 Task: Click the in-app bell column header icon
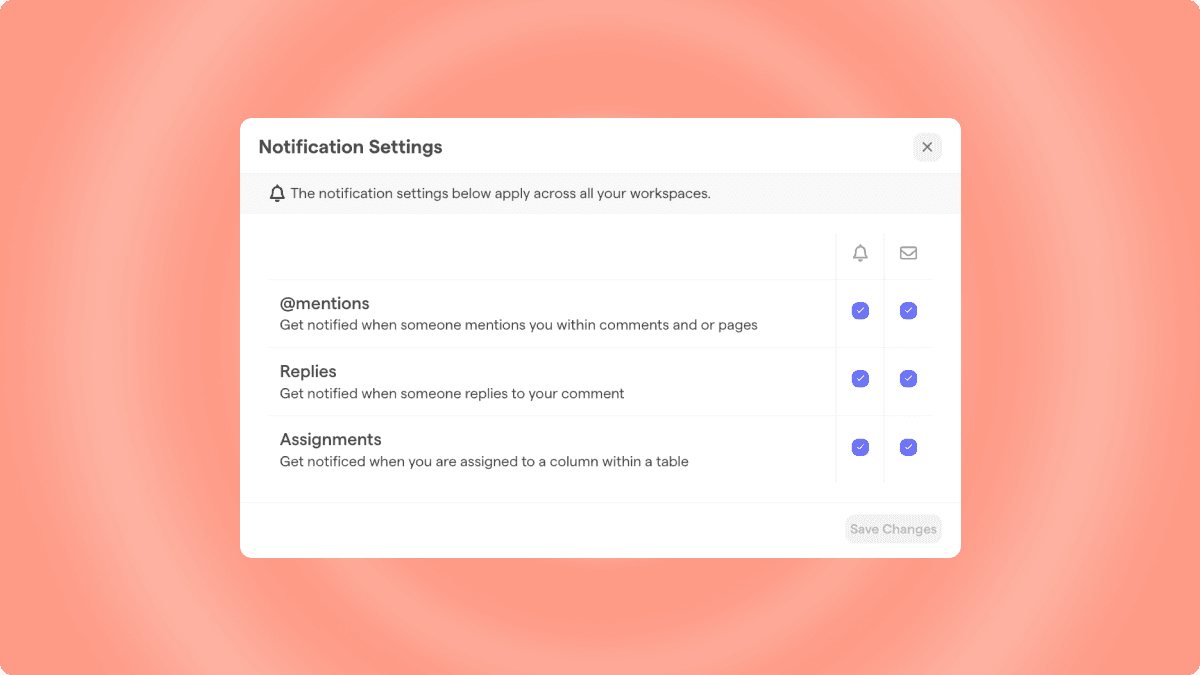coord(860,253)
